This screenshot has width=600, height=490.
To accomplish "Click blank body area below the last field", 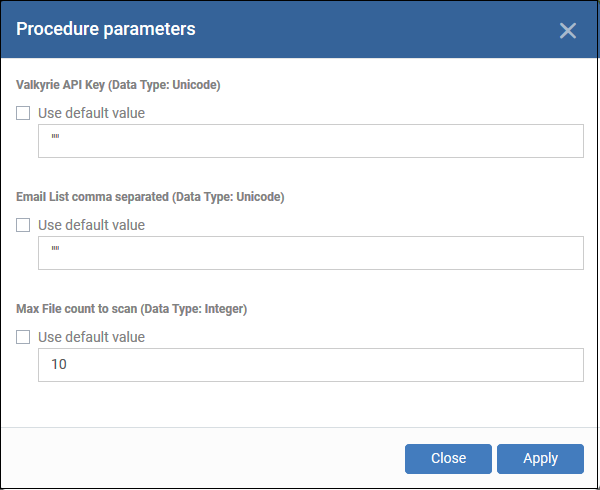I will click(x=298, y=404).
